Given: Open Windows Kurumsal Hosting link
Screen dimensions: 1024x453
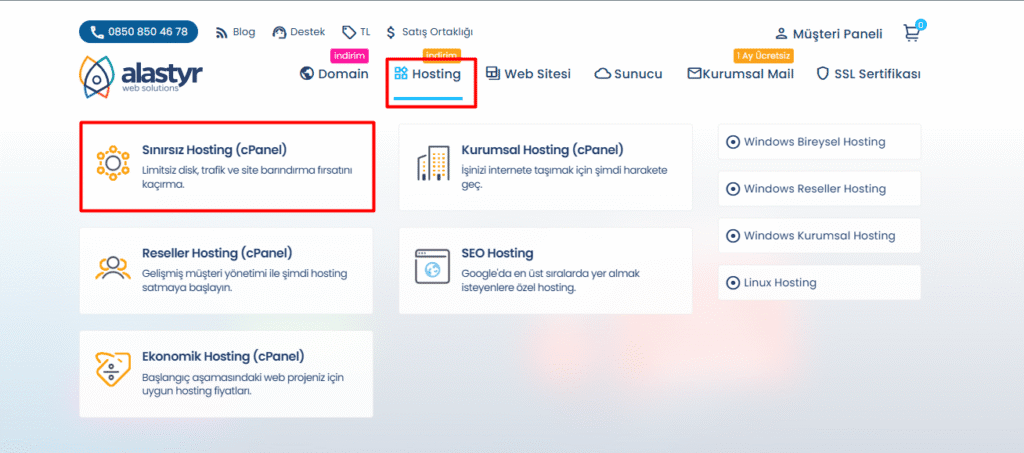Looking at the screenshot, I should [x=820, y=236].
